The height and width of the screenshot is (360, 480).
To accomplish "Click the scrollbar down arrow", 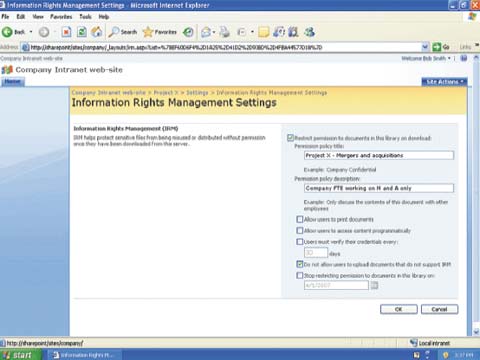I will pos(476,332).
